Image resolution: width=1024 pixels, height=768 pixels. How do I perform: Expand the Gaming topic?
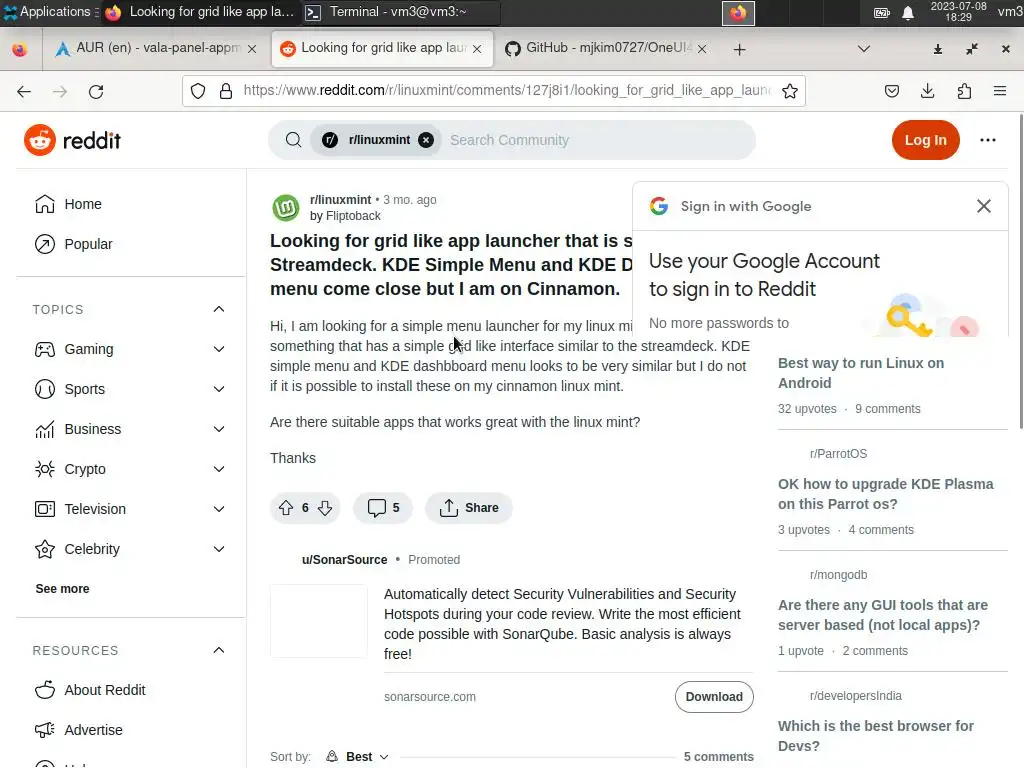(219, 349)
